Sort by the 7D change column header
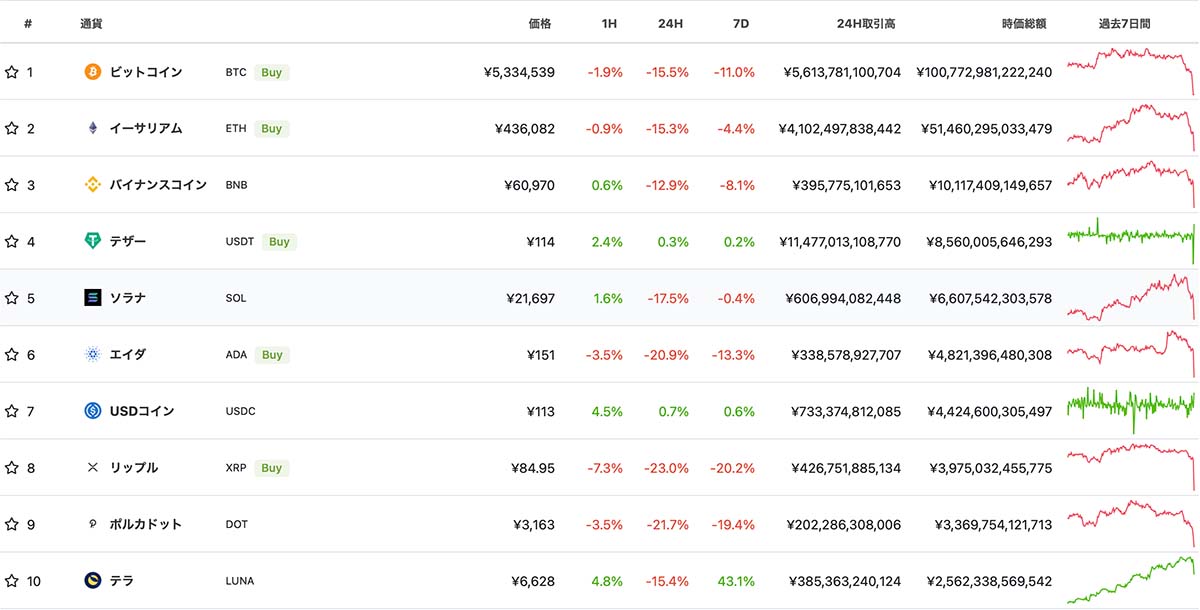The image size is (1200, 610). pos(741,23)
